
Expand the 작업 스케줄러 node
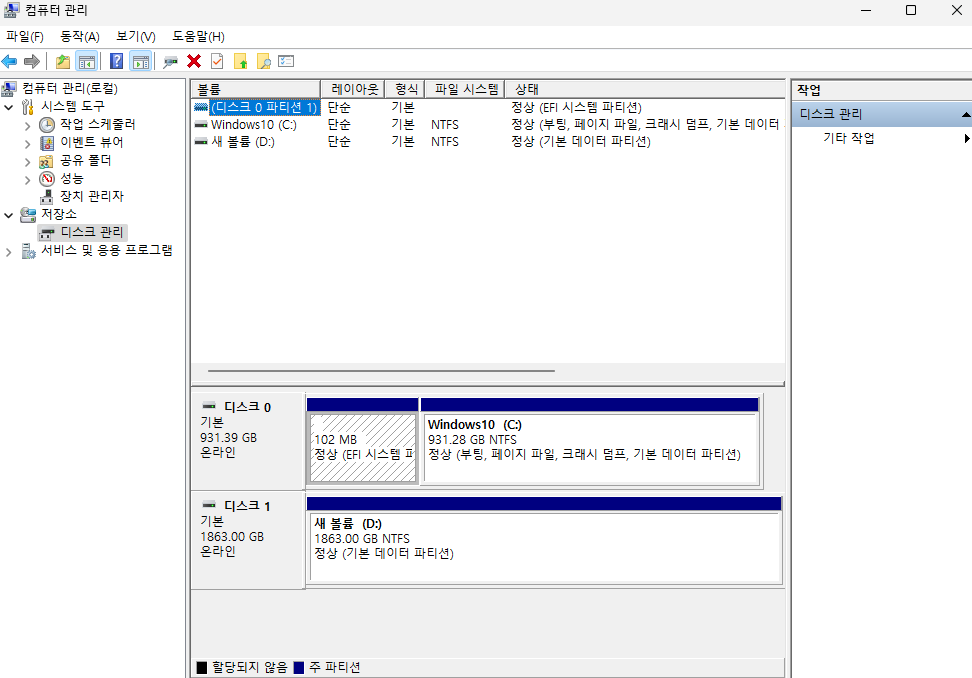click(x=27, y=126)
